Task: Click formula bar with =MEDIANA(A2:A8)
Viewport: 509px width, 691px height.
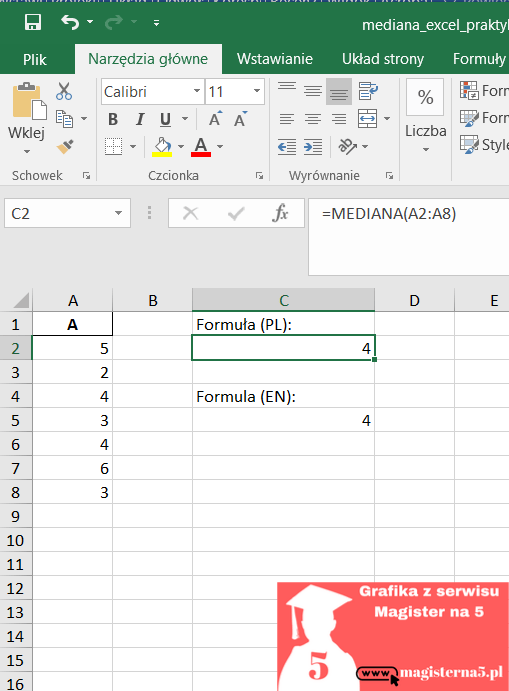Action: coord(409,237)
